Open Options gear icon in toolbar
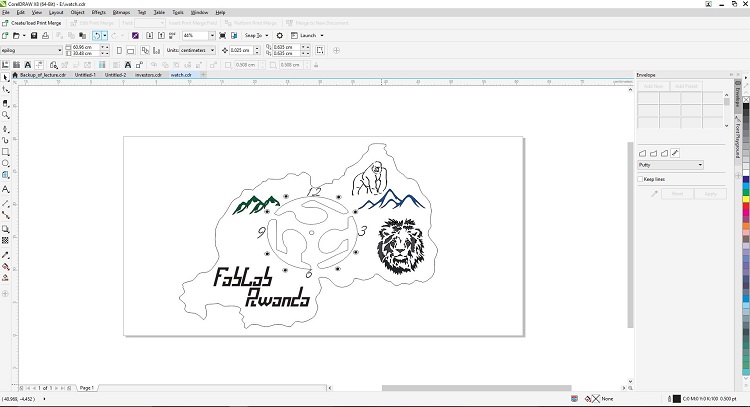The width and height of the screenshot is (750, 407). (x=280, y=35)
